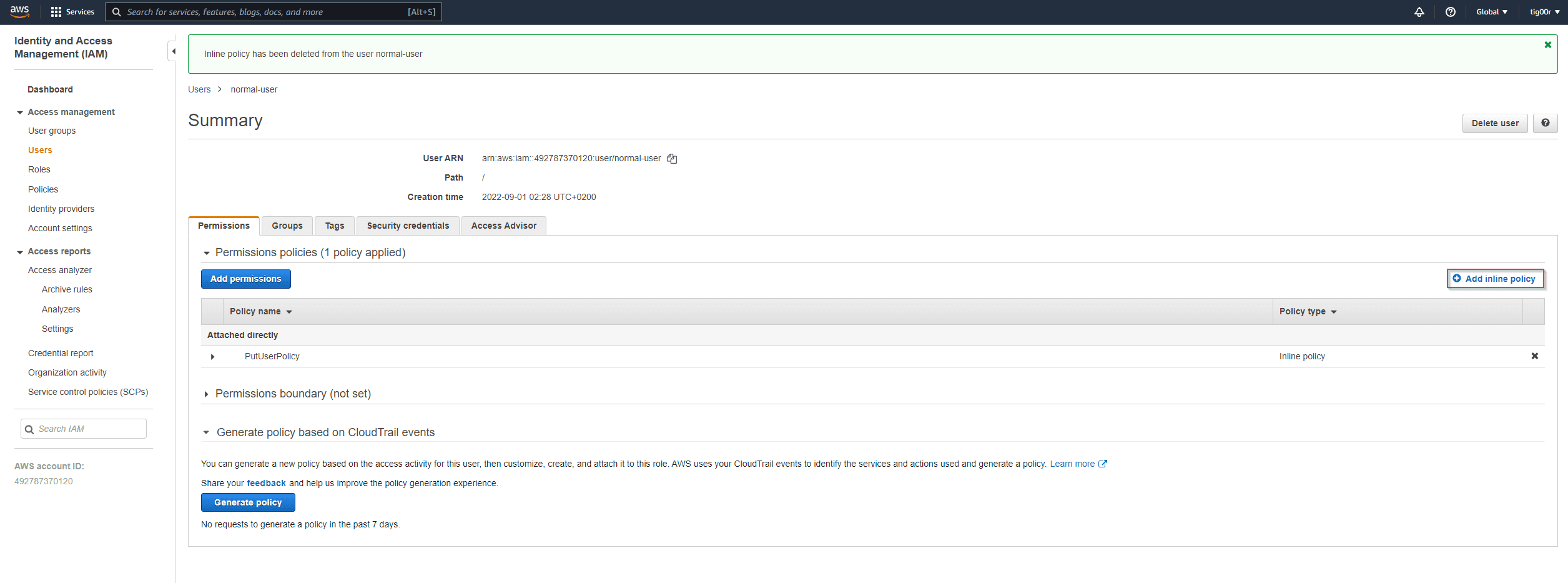
Task: Open the Global region dropdown
Action: click(1491, 12)
